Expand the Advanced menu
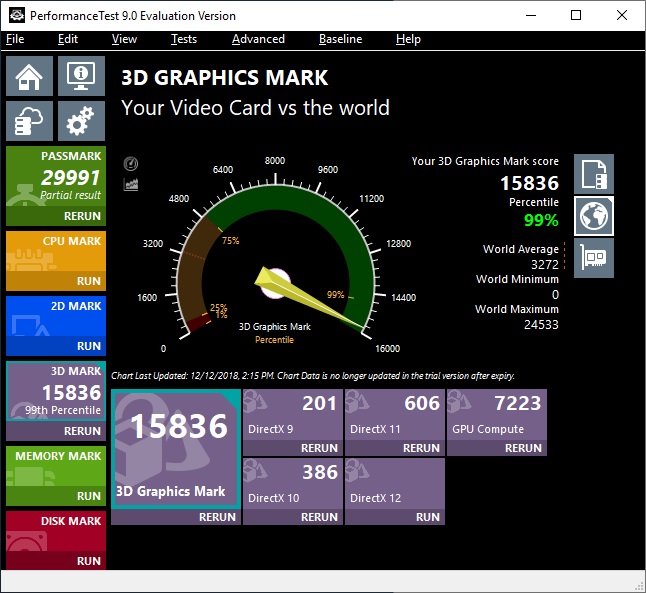Screen dimensions: 646x593 [258, 39]
